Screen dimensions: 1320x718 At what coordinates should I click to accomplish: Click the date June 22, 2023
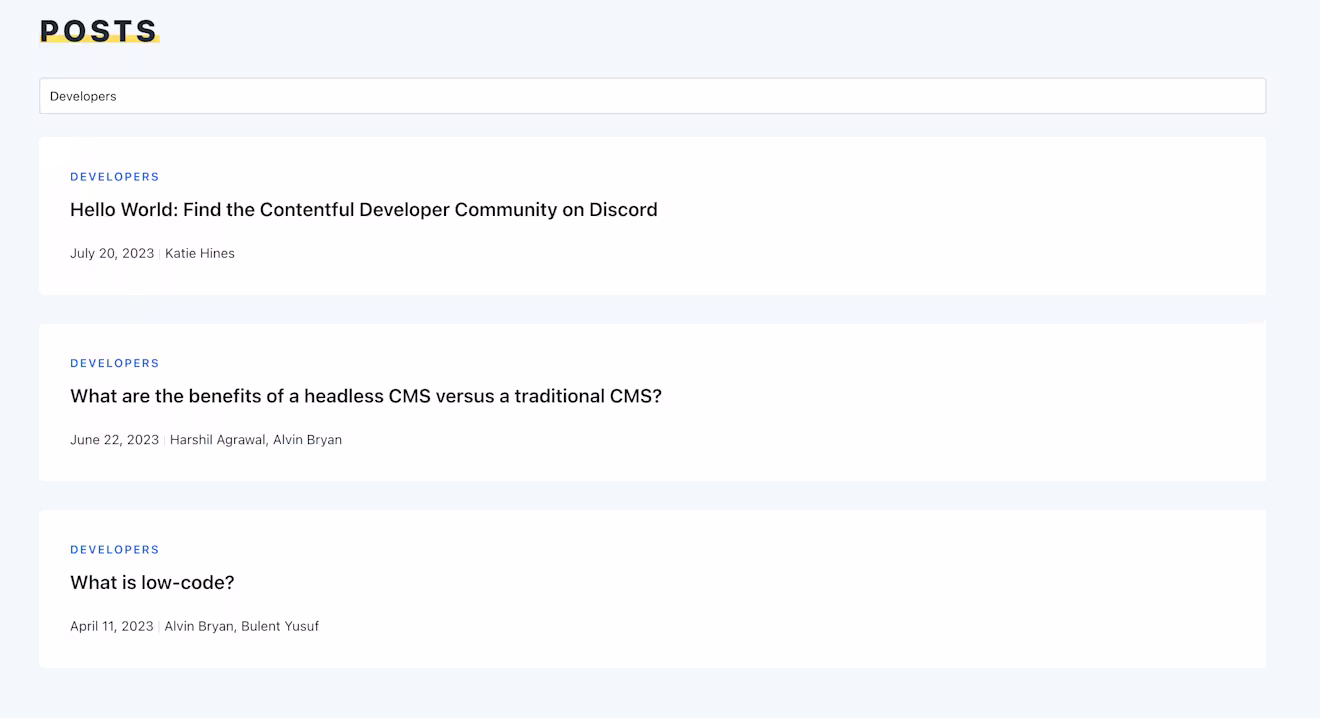[115, 440]
